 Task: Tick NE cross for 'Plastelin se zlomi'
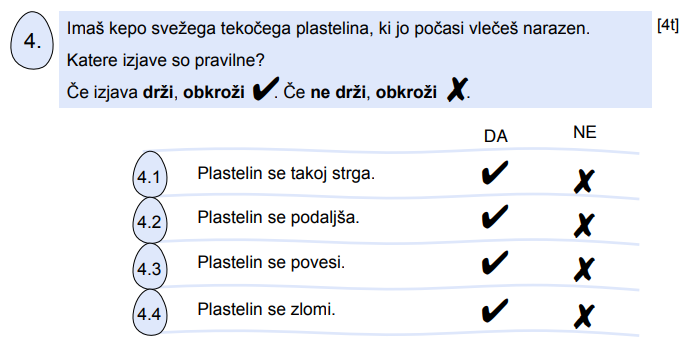(584, 316)
